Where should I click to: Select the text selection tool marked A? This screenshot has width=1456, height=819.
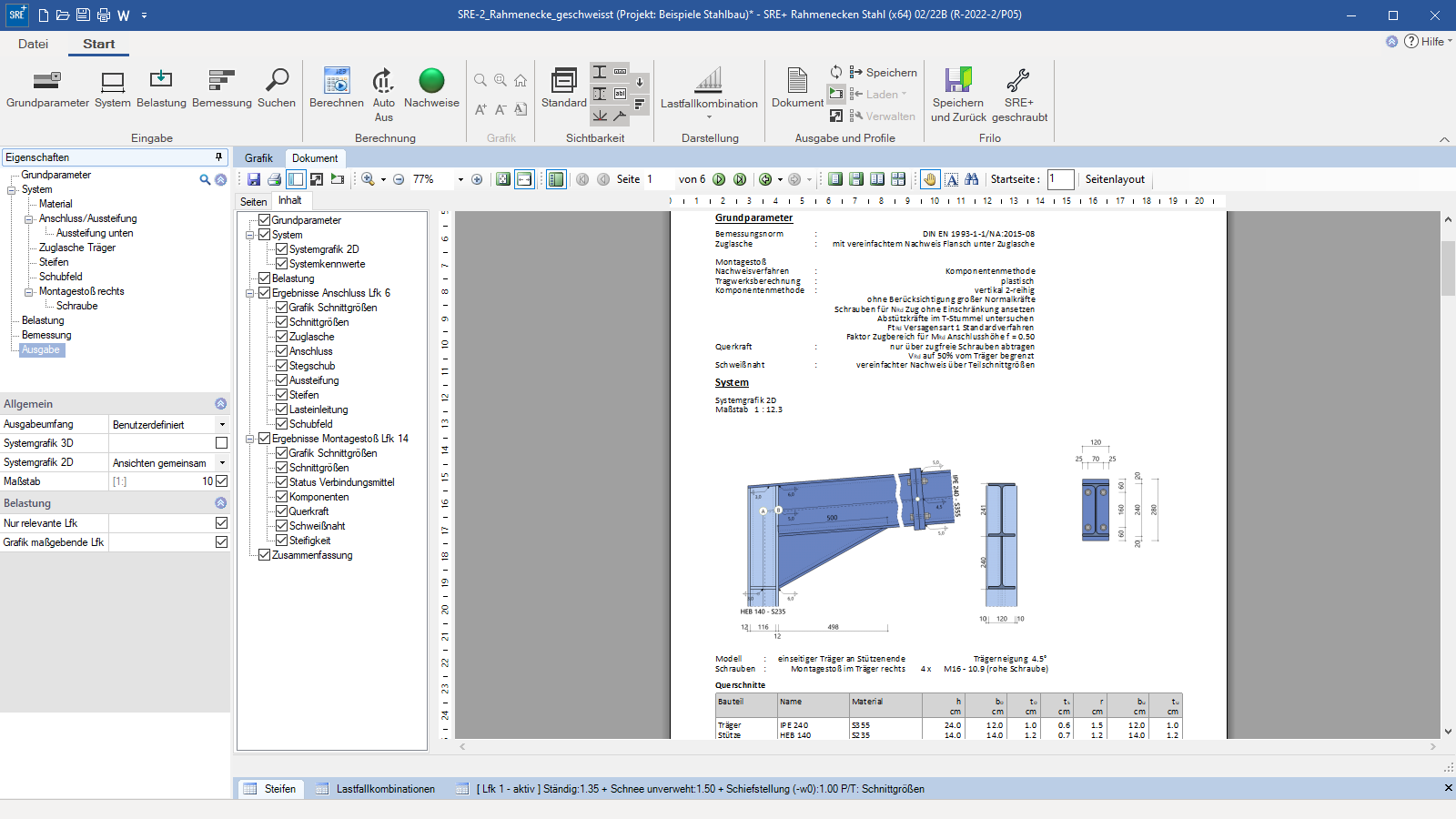coord(951,179)
